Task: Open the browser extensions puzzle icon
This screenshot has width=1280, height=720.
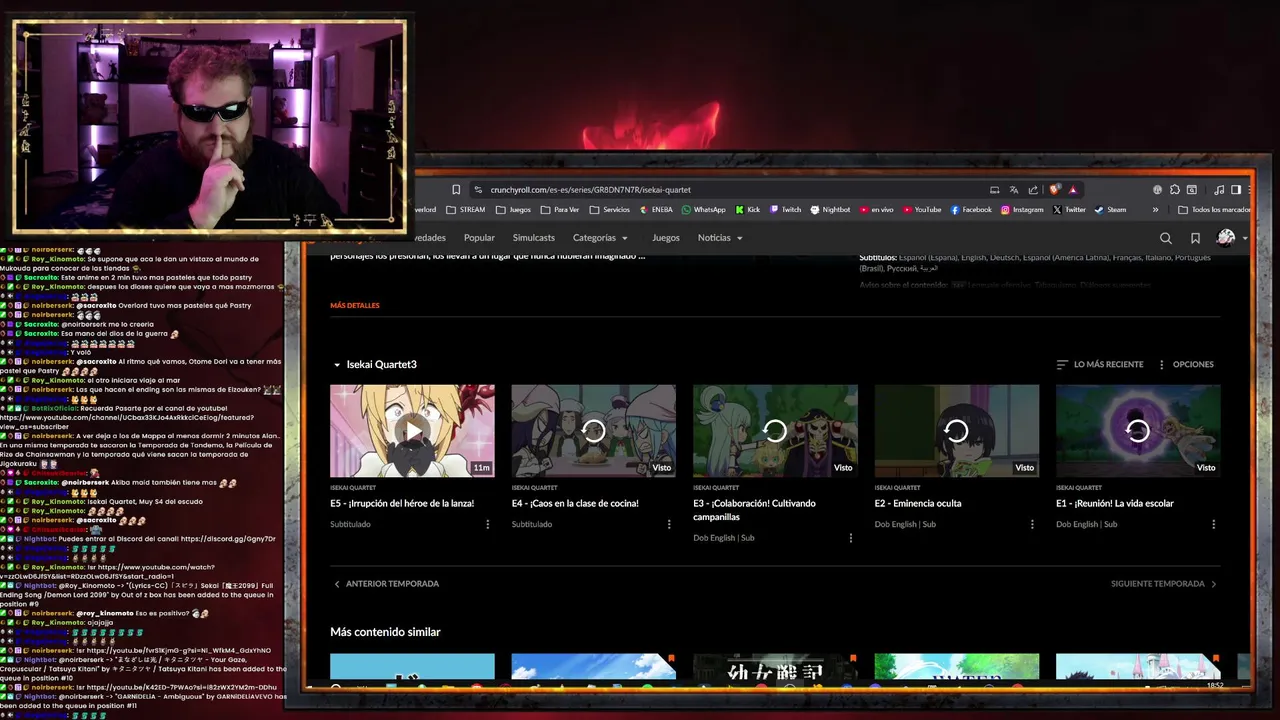Action: pos(1175,190)
